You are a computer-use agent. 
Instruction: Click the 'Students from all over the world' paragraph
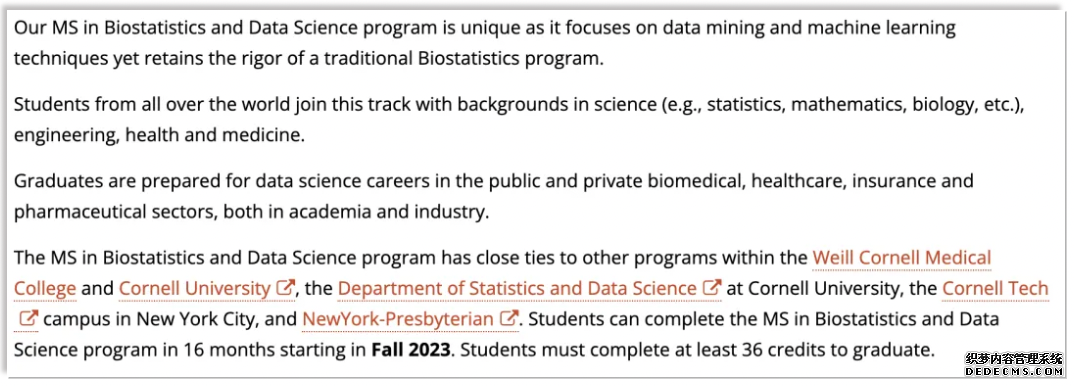(x=519, y=120)
